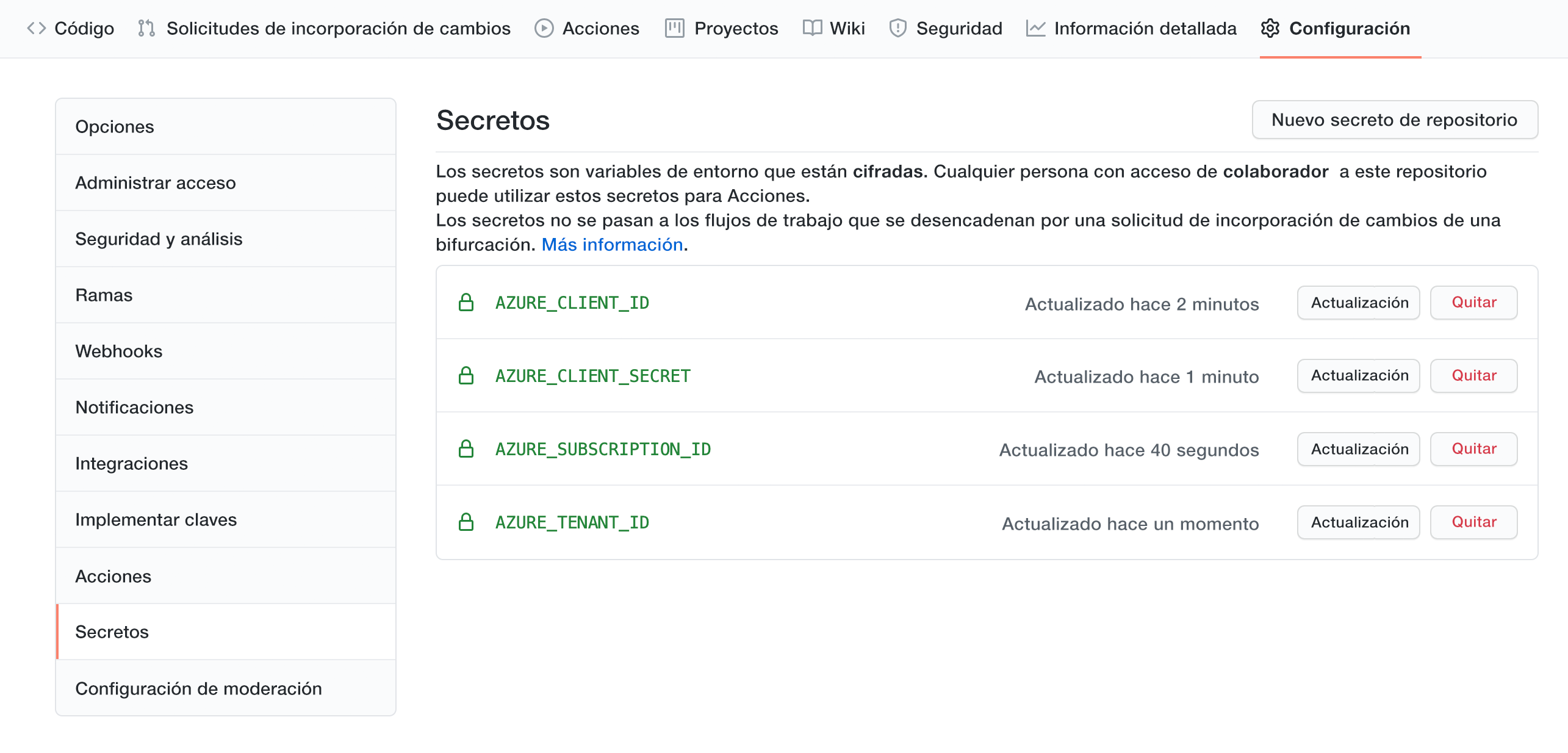Open Notificaciones sidebar item
The width and height of the screenshot is (1568, 753).
226,407
